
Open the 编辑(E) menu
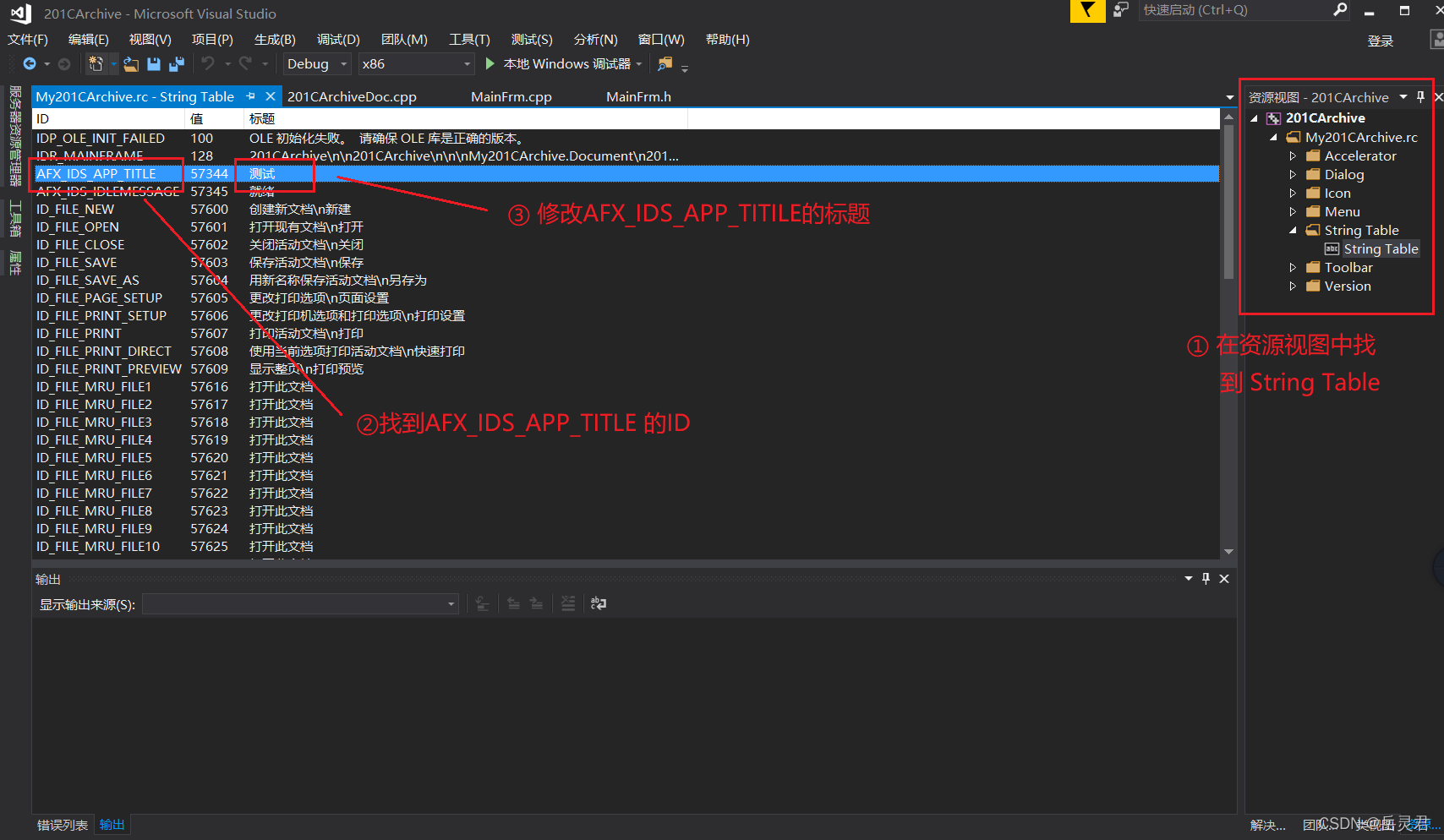(89, 40)
